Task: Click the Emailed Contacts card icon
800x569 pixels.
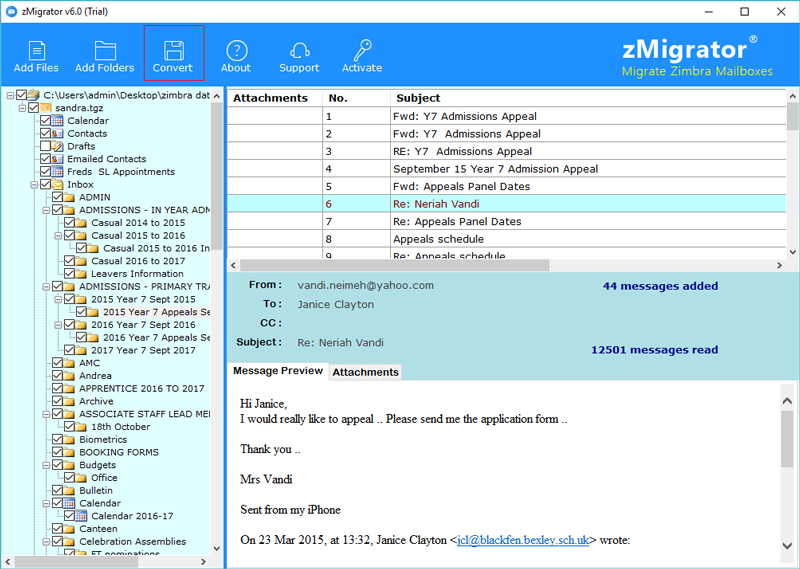Action: [x=58, y=159]
